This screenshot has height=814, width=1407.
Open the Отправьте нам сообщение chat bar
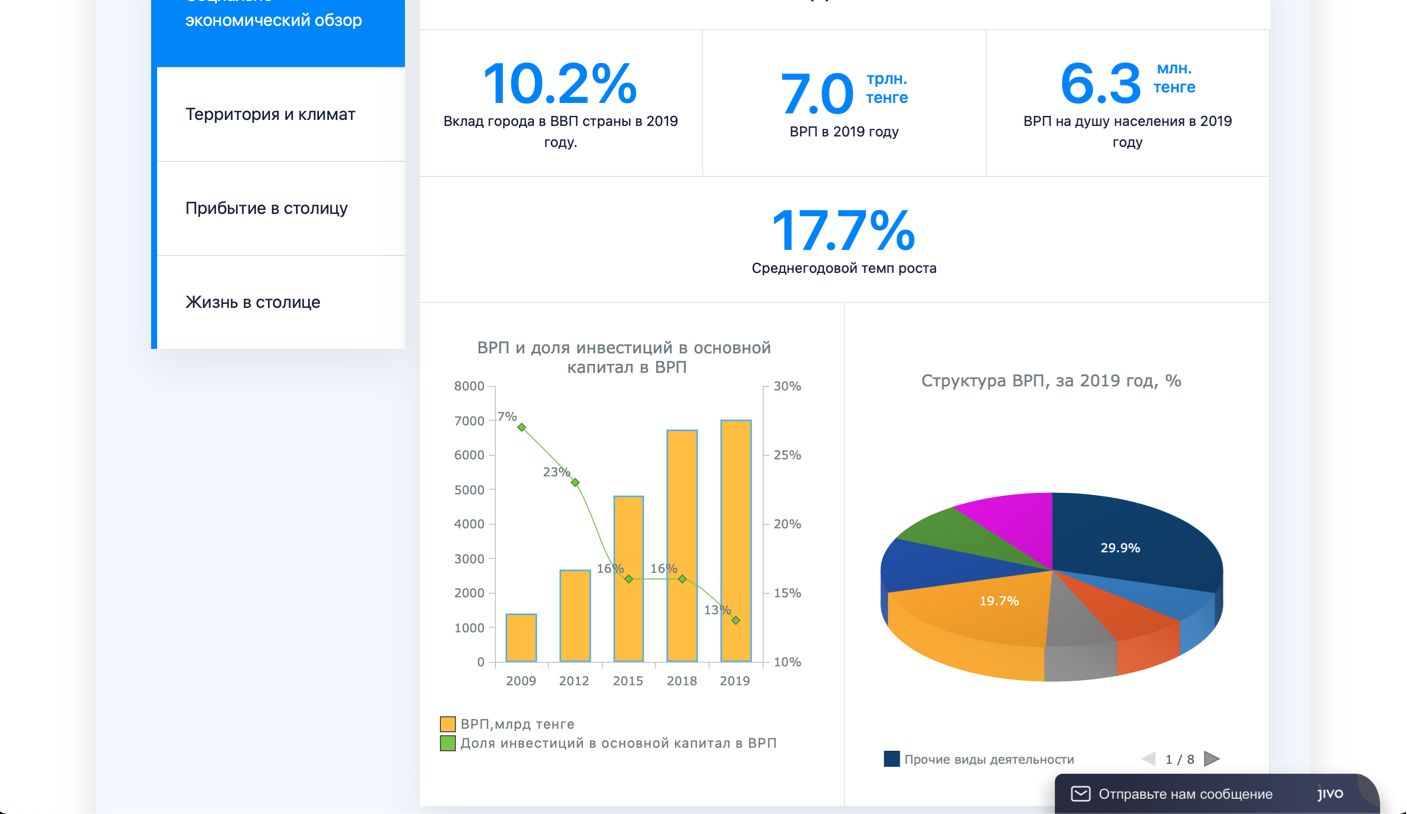coord(1217,794)
